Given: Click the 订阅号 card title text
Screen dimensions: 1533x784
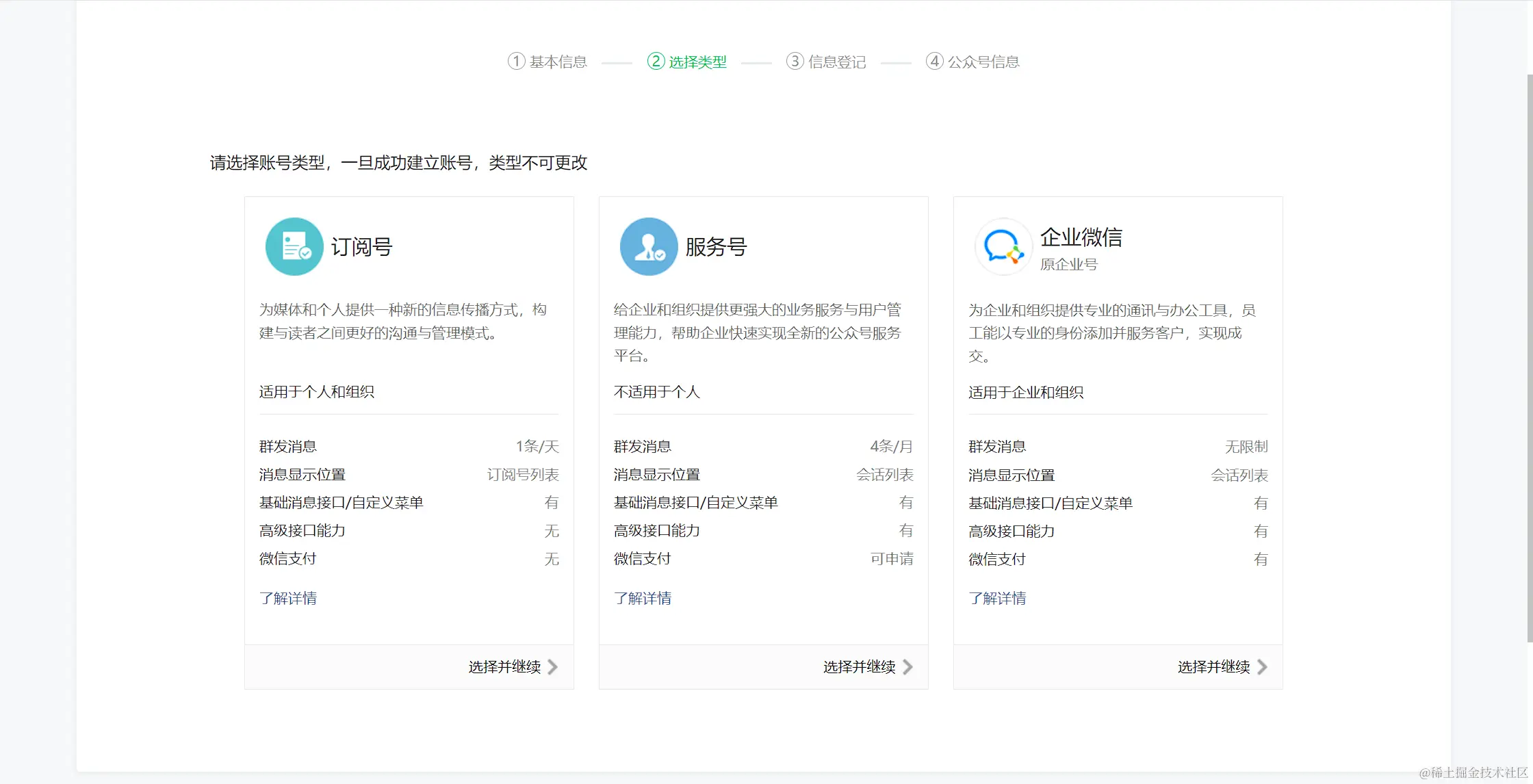Looking at the screenshot, I should pyautogui.click(x=362, y=247).
